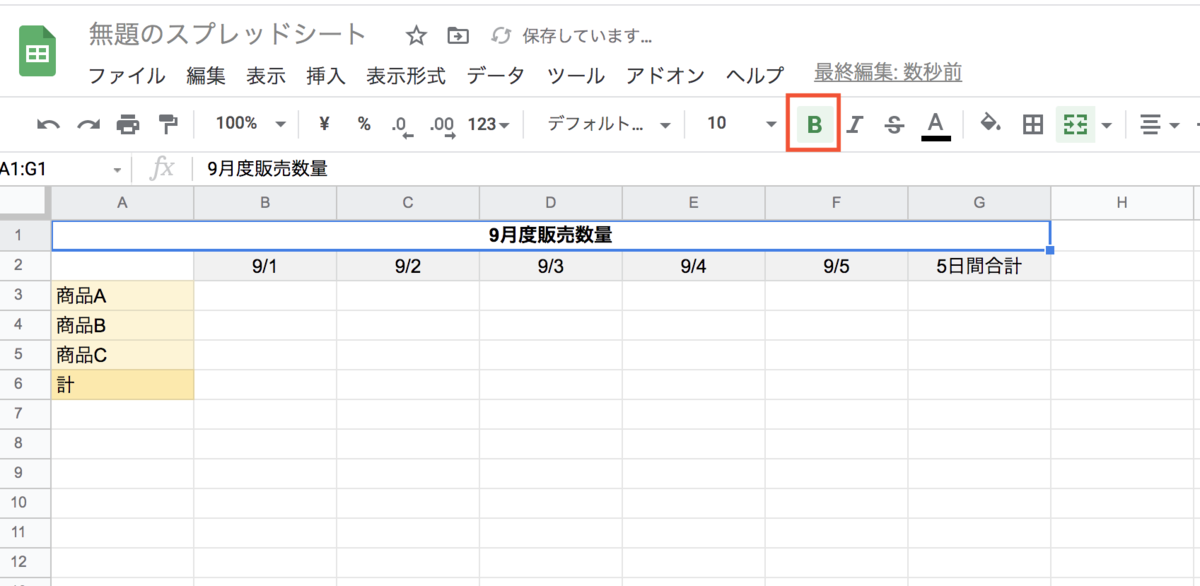Toggle strikethrough formatting

click(x=893, y=124)
